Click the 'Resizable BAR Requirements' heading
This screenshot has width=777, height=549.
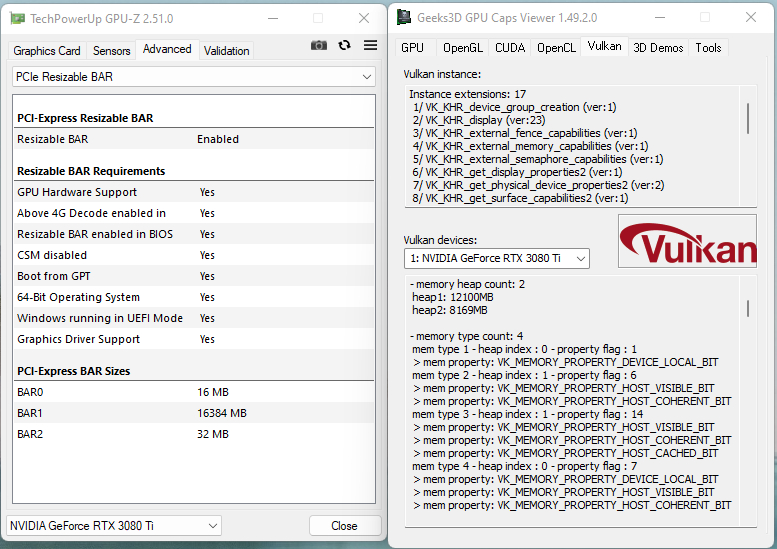coord(91,171)
